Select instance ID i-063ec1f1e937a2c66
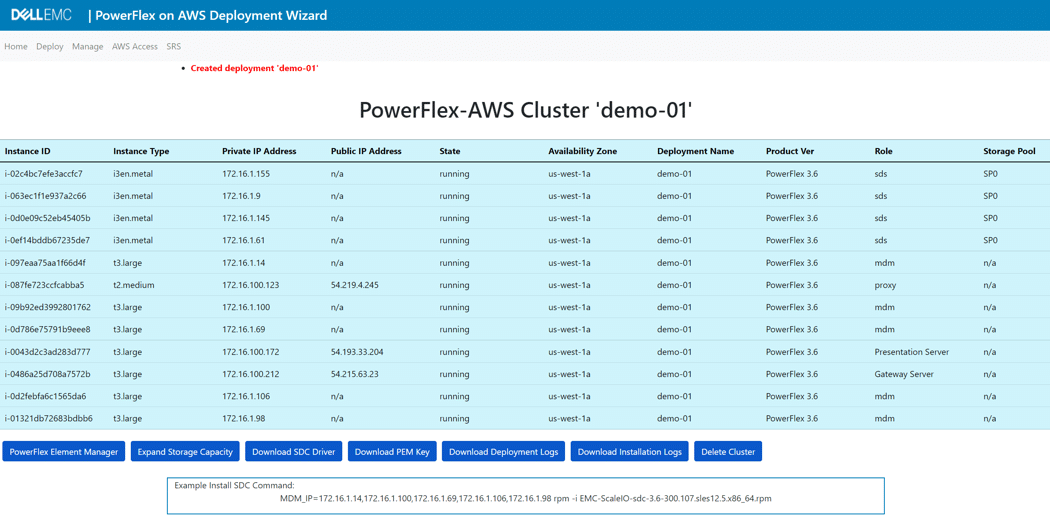Image resolution: width=1050 pixels, height=518 pixels. coord(45,196)
